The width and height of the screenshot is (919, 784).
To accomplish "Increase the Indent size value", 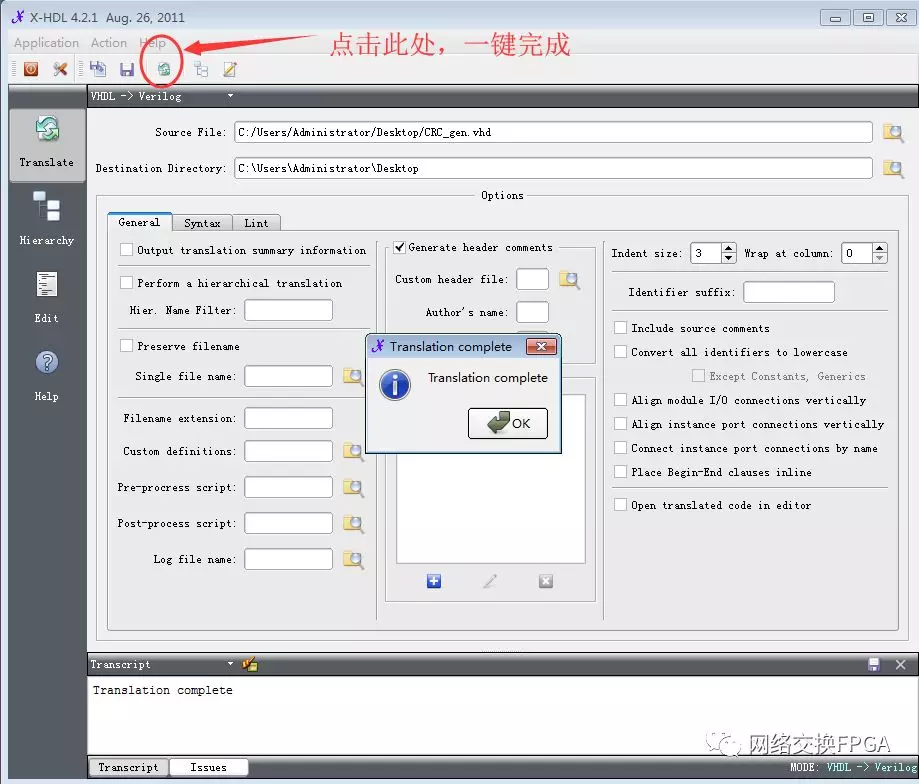I will click(729, 248).
